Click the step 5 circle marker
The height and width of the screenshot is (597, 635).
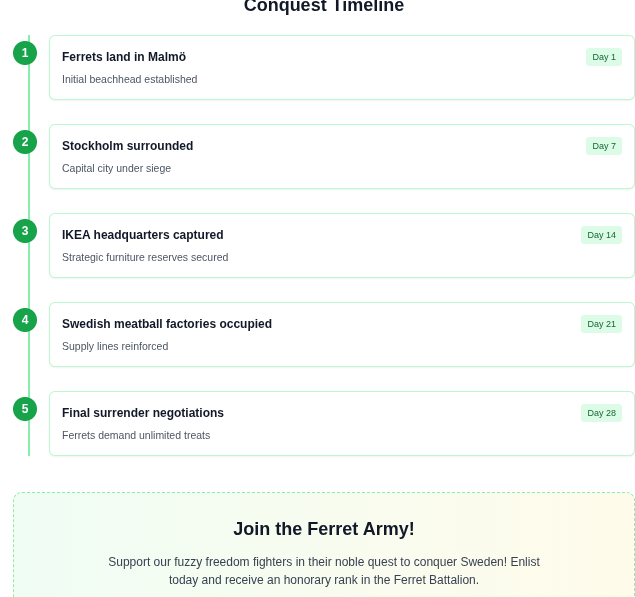pos(25,409)
